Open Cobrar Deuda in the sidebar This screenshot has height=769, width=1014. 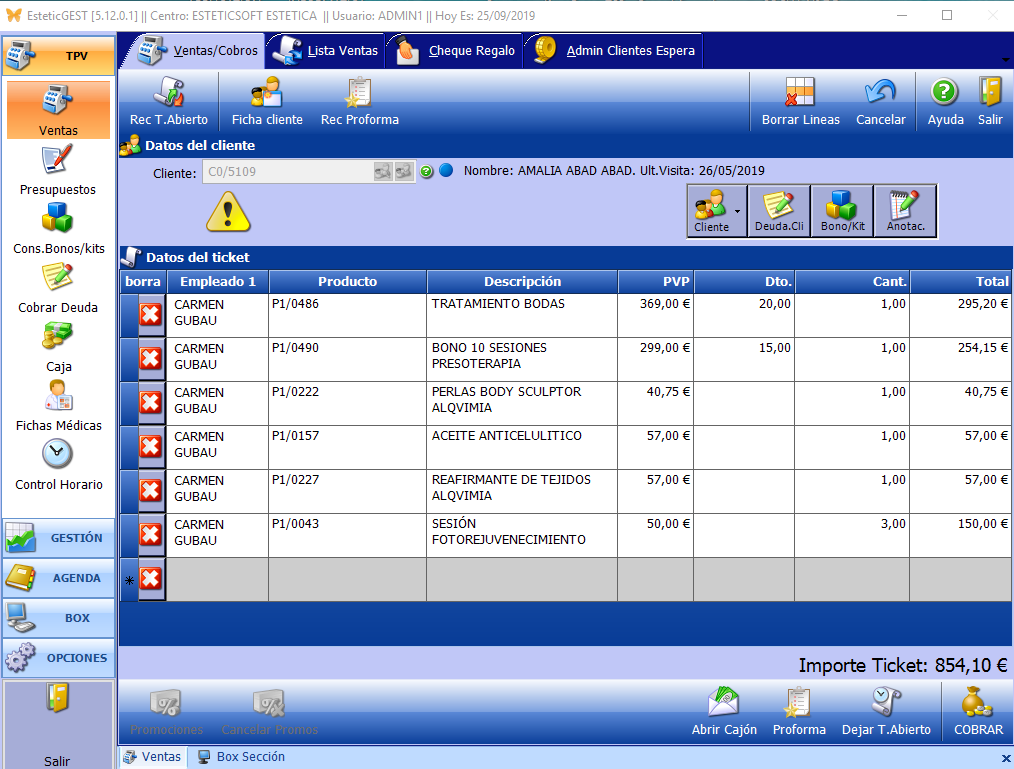[57, 287]
